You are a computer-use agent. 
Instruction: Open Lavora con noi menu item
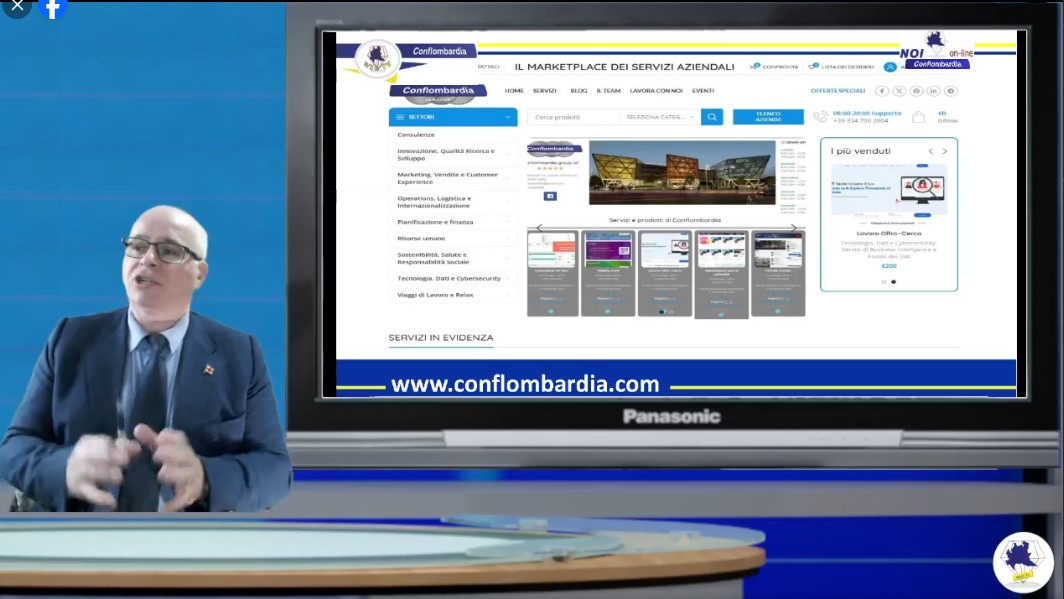pos(656,91)
